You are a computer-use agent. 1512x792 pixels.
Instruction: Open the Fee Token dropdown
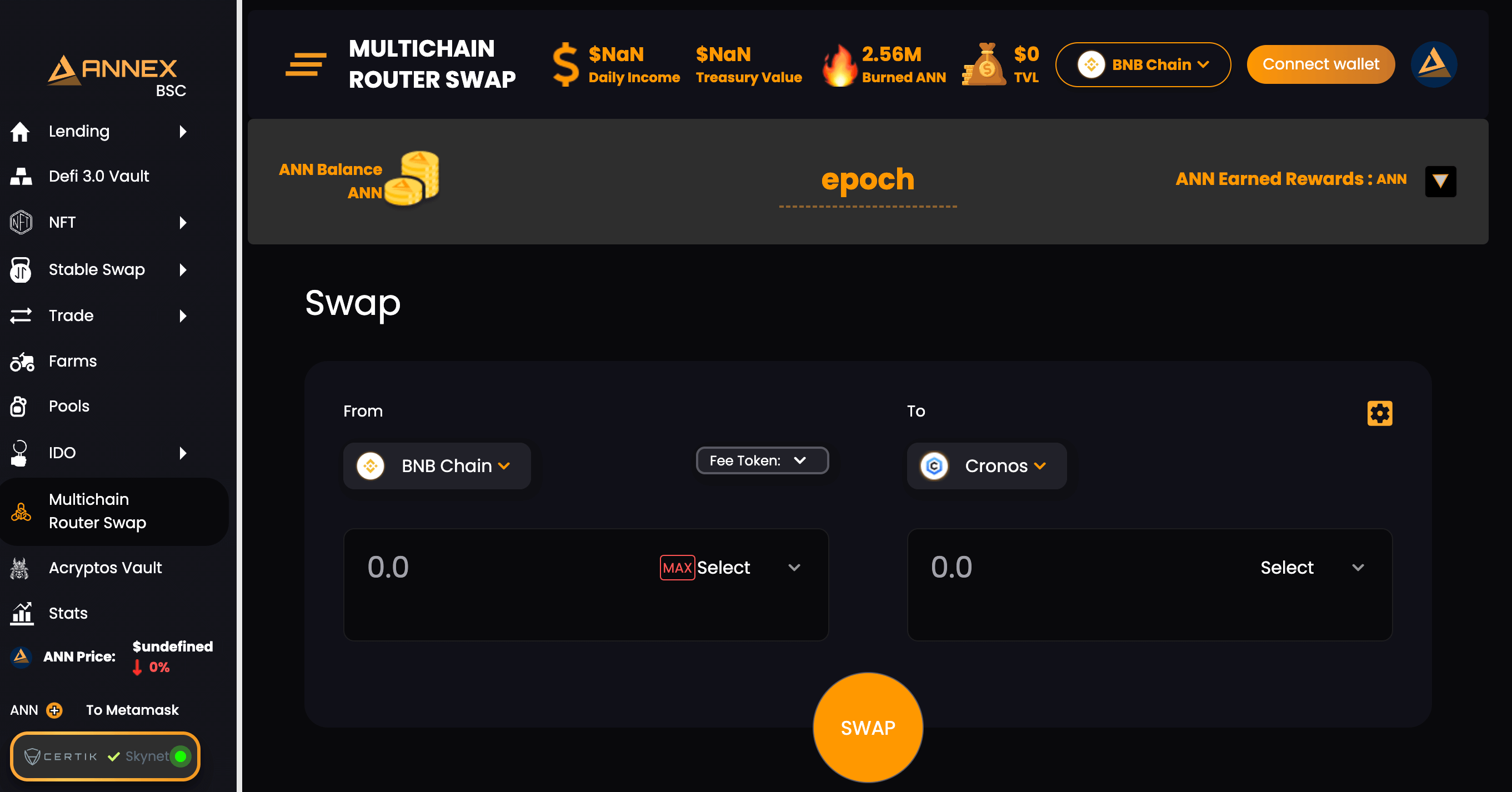tap(762, 460)
